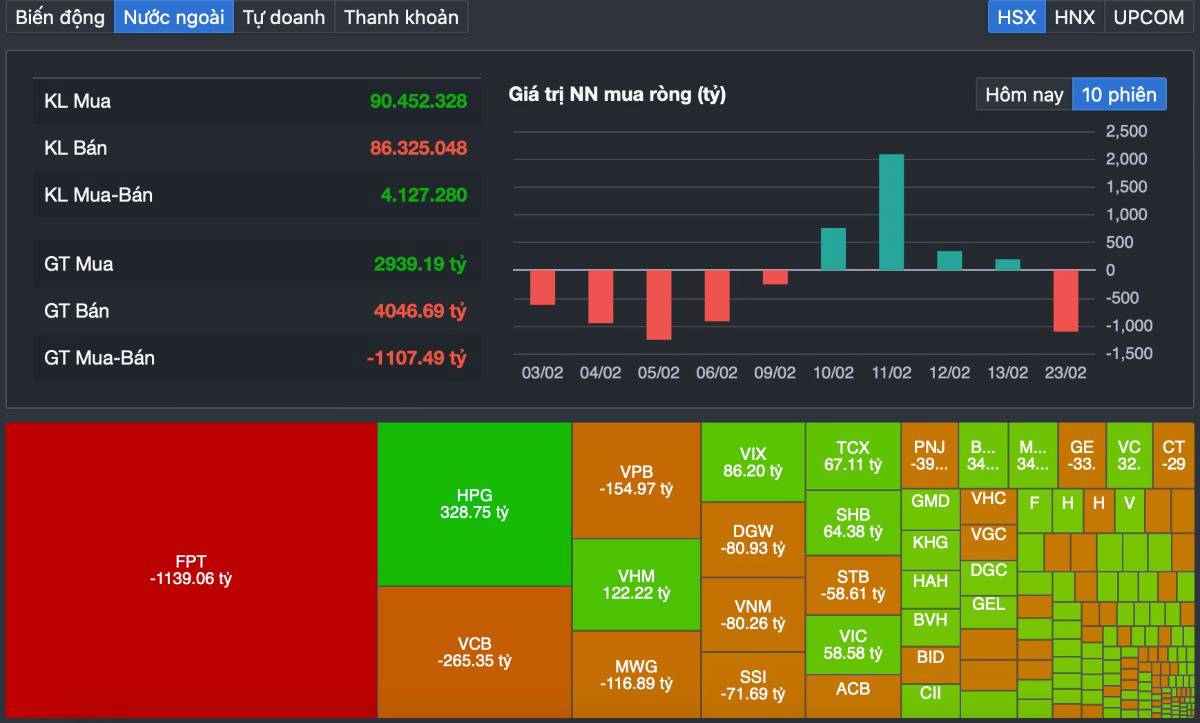
Task: Select GT Bán value 4046.69 tỷ
Action: tap(420, 311)
